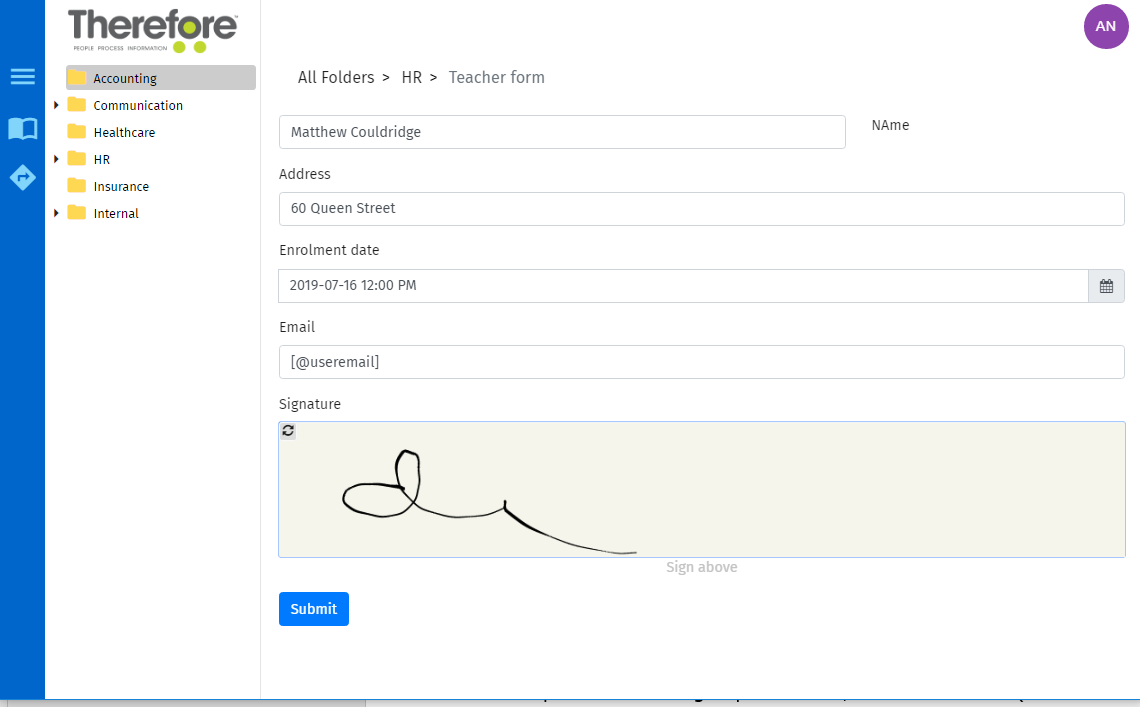Screen dimensions: 1140x707
Task: Clear signature using the refresh icon
Action: coord(288,431)
